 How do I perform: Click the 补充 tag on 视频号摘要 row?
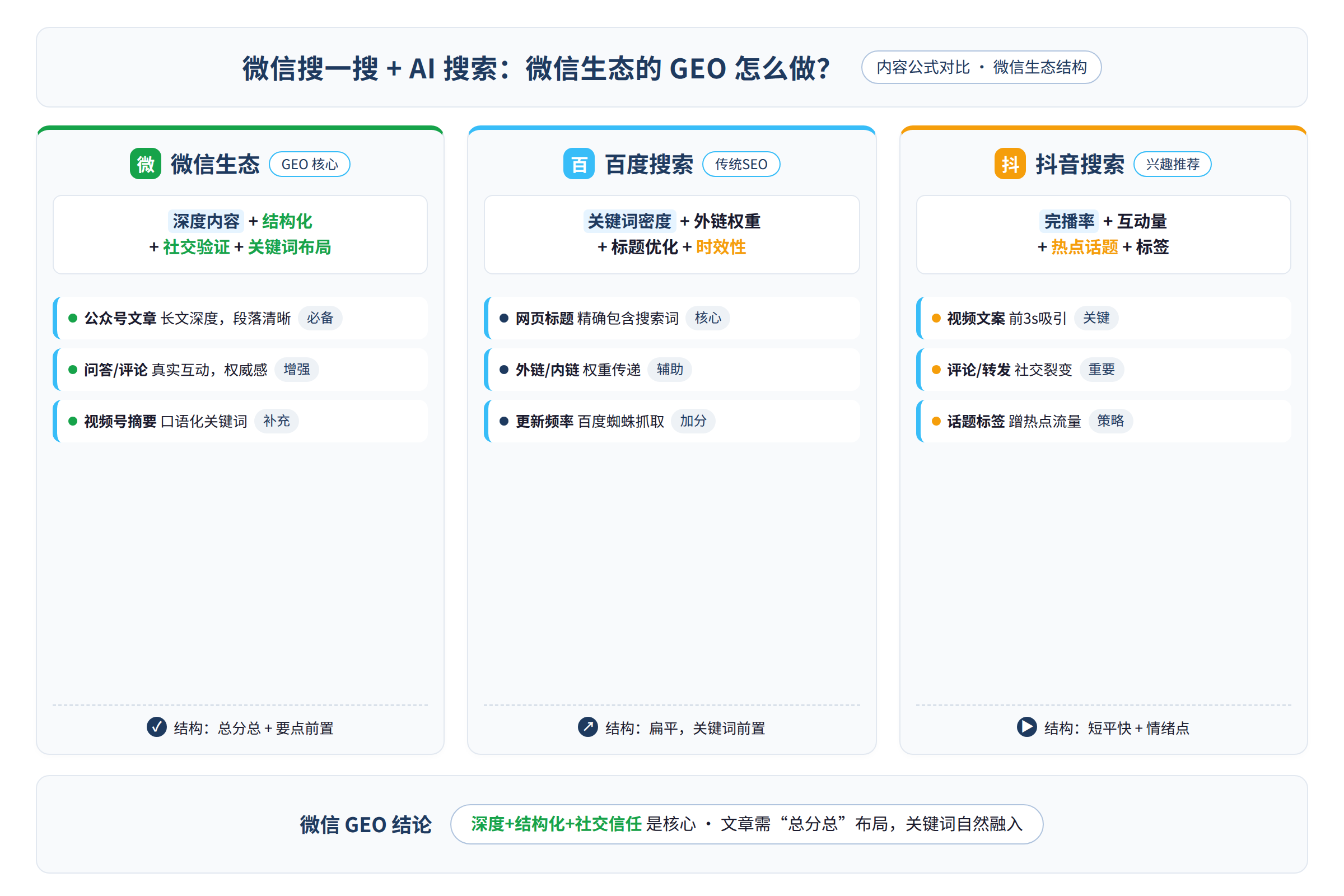[277, 421]
